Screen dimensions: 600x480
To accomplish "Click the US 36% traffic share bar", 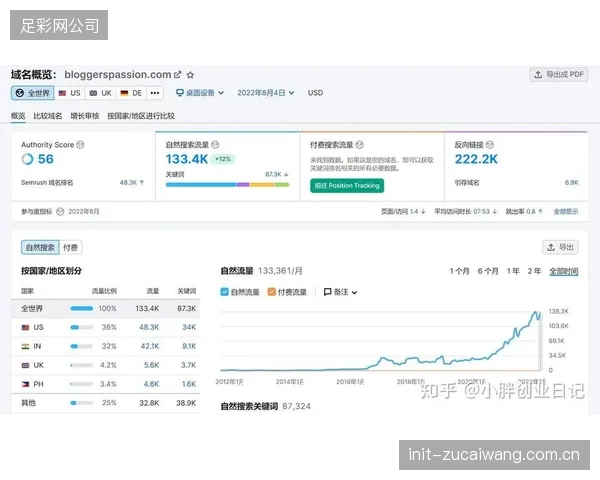I will [x=82, y=327].
